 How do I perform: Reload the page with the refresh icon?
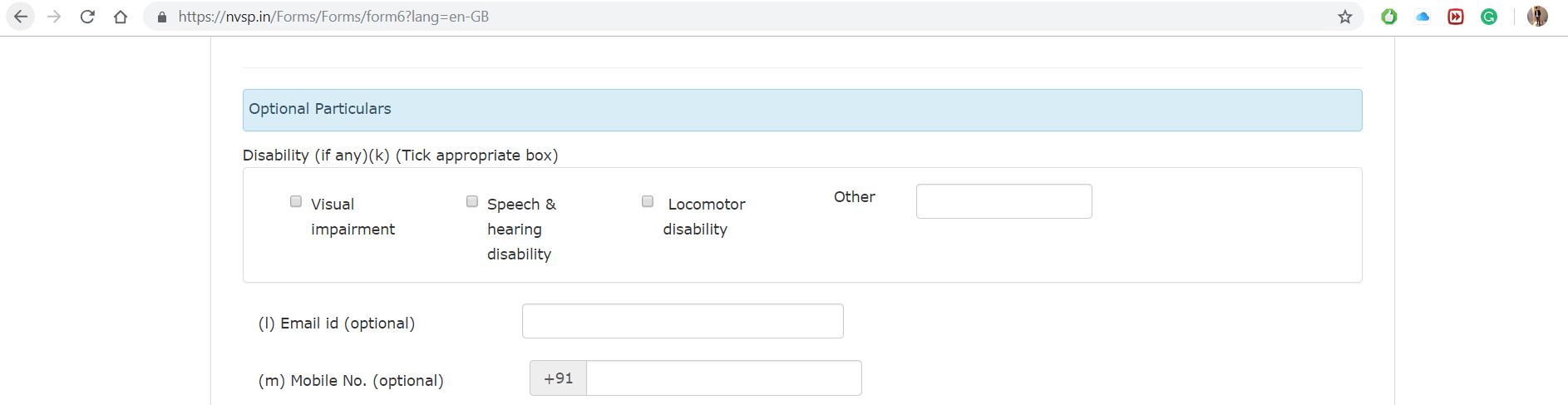[x=87, y=17]
